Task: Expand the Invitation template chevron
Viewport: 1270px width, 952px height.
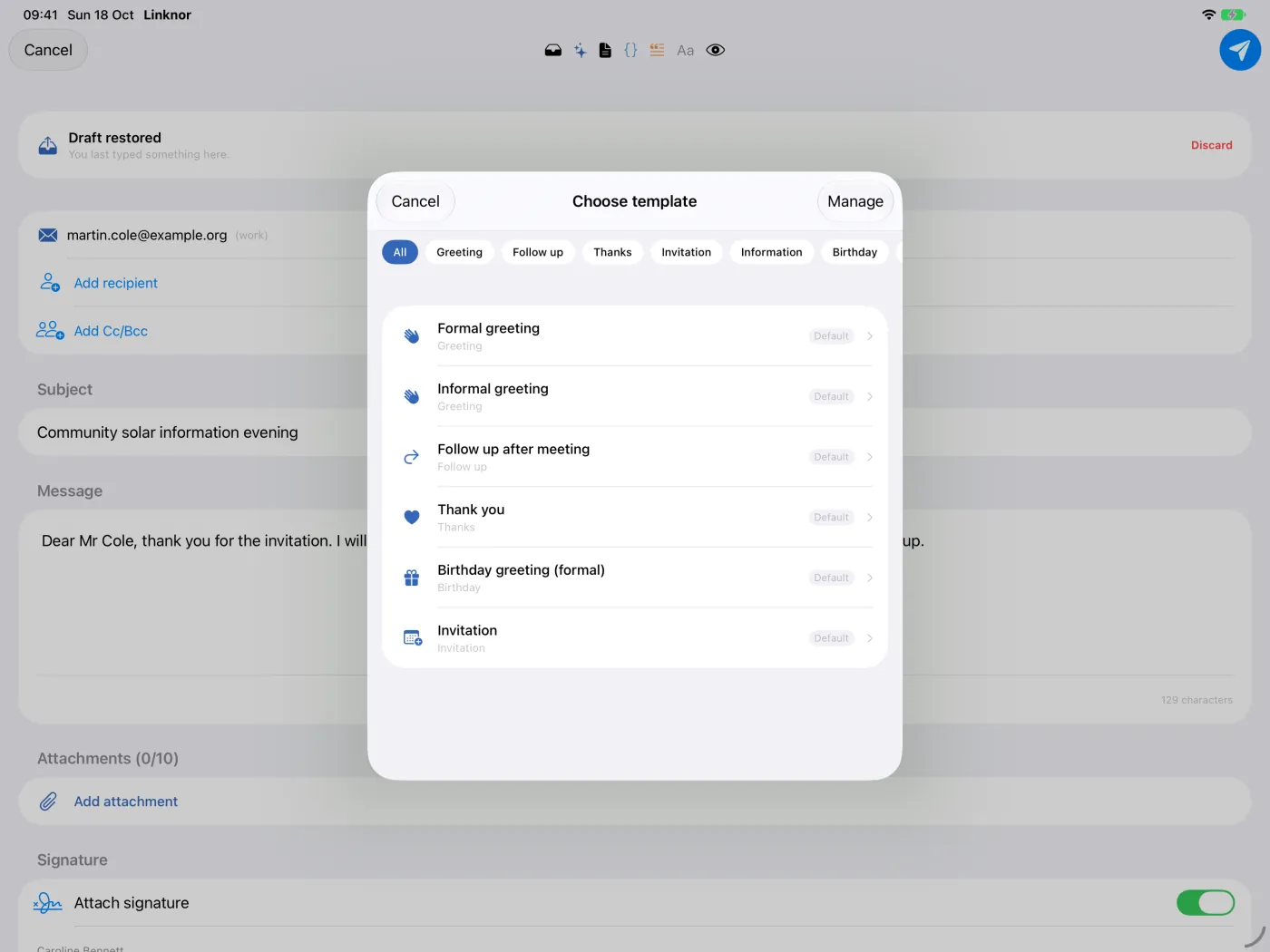Action: pos(870,638)
